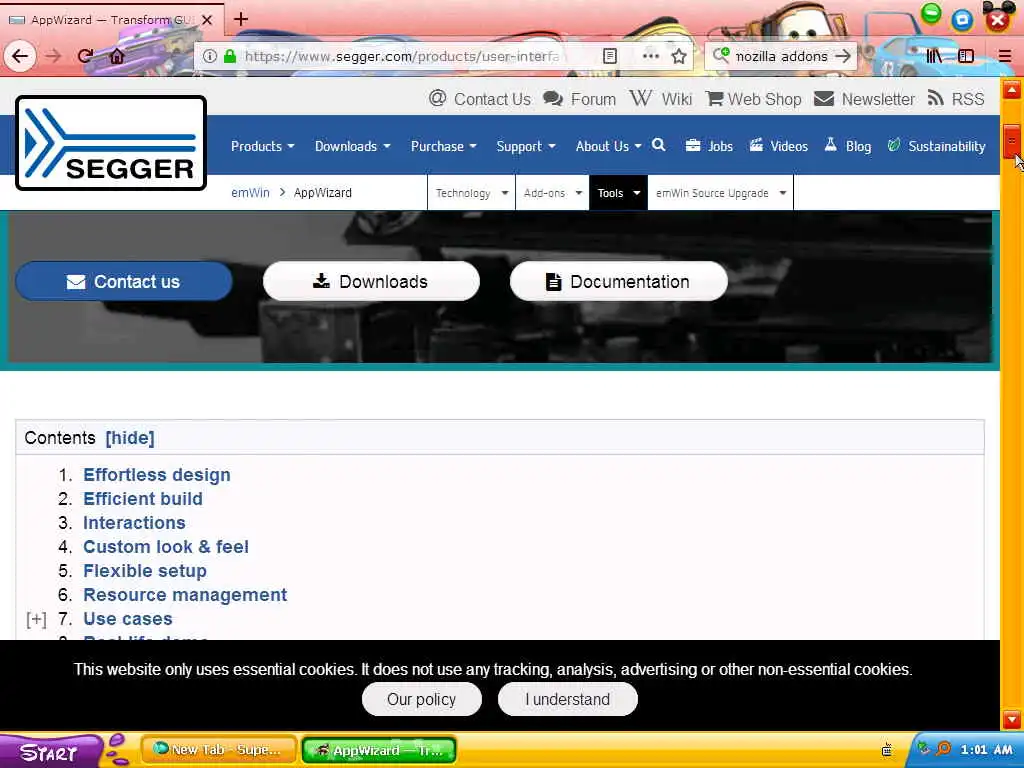Expand the Downloads navigation menu

pyautogui.click(x=353, y=146)
